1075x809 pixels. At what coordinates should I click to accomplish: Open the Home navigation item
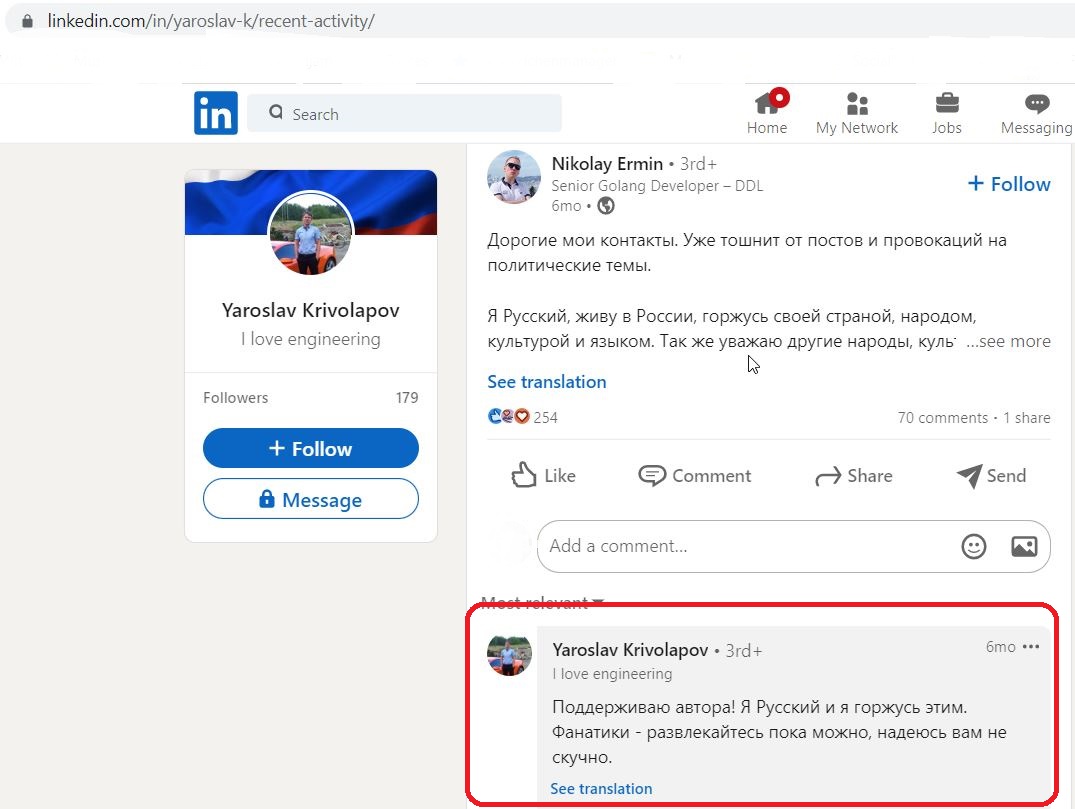tap(768, 112)
